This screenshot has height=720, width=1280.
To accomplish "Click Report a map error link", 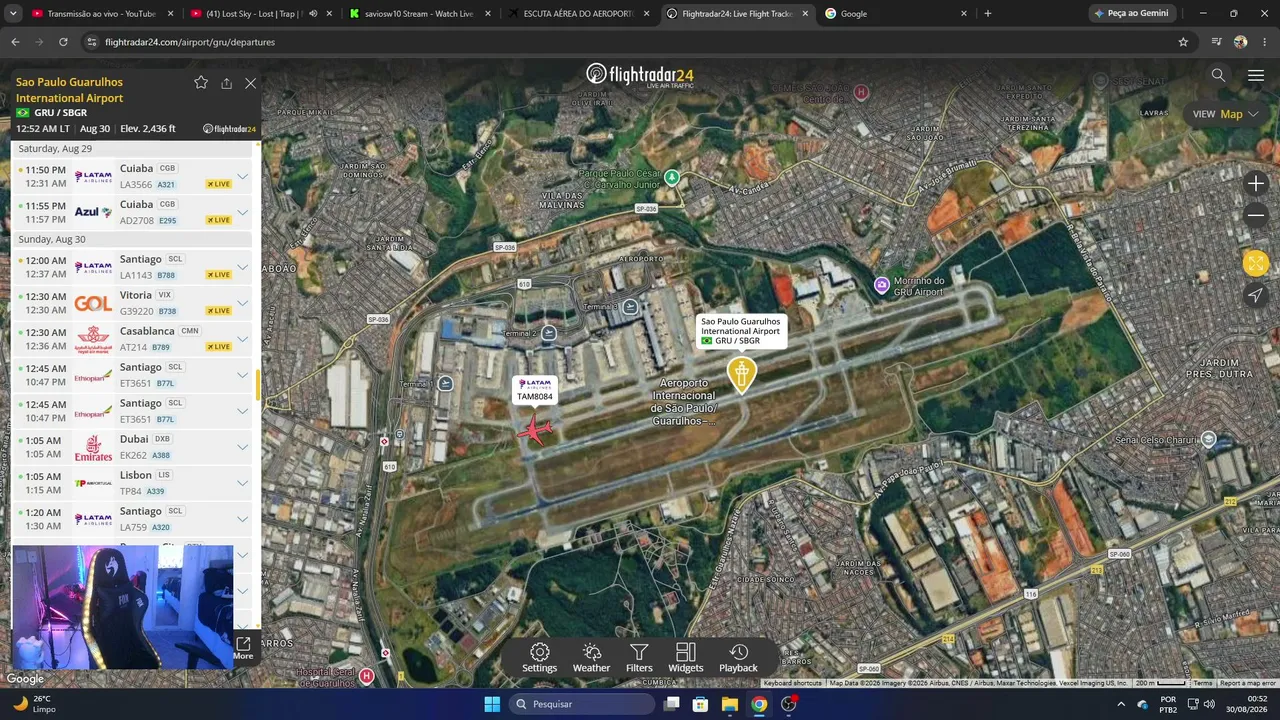I will (1247, 683).
